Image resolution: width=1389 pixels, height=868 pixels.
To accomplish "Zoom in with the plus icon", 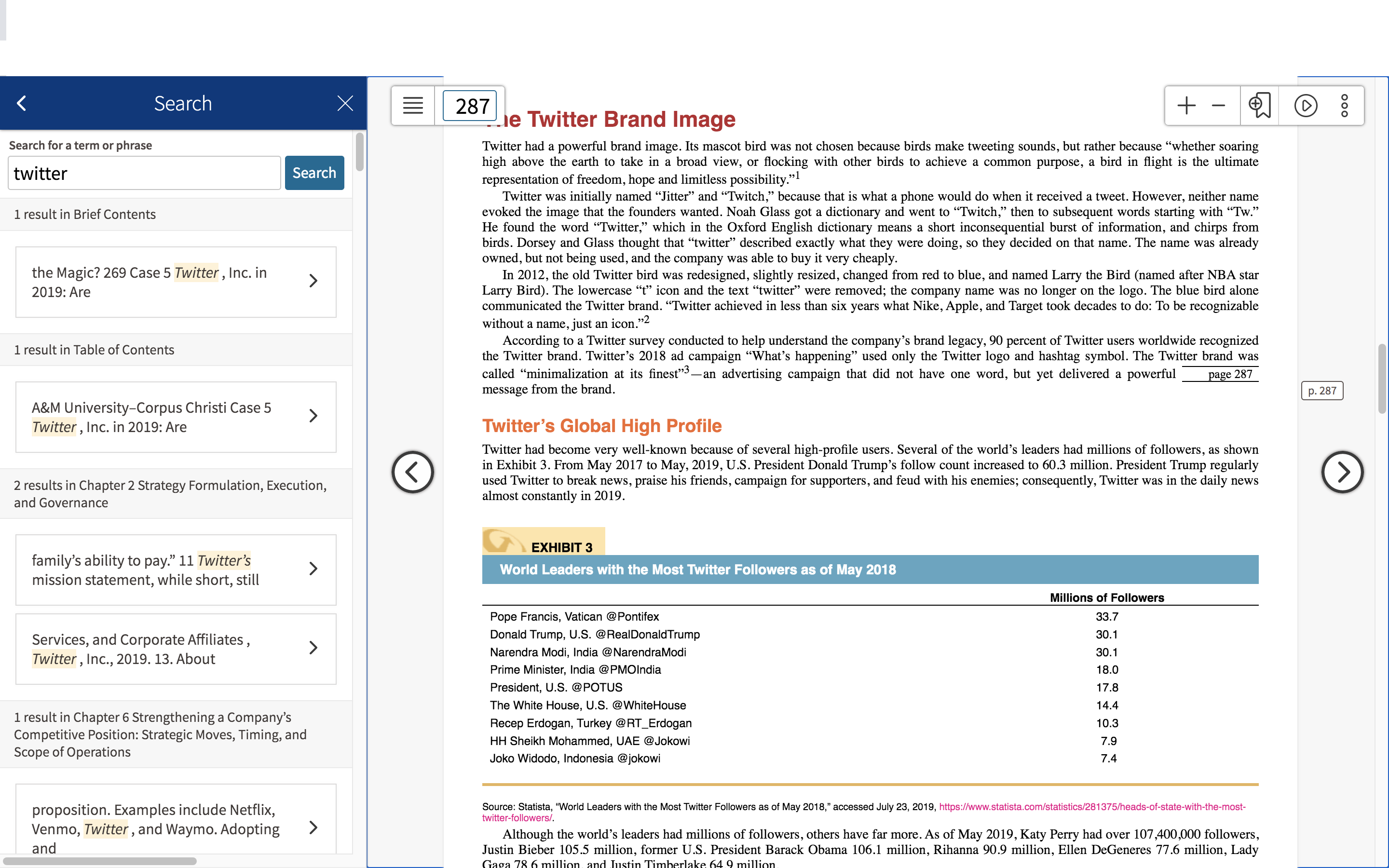I will (1186, 106).
